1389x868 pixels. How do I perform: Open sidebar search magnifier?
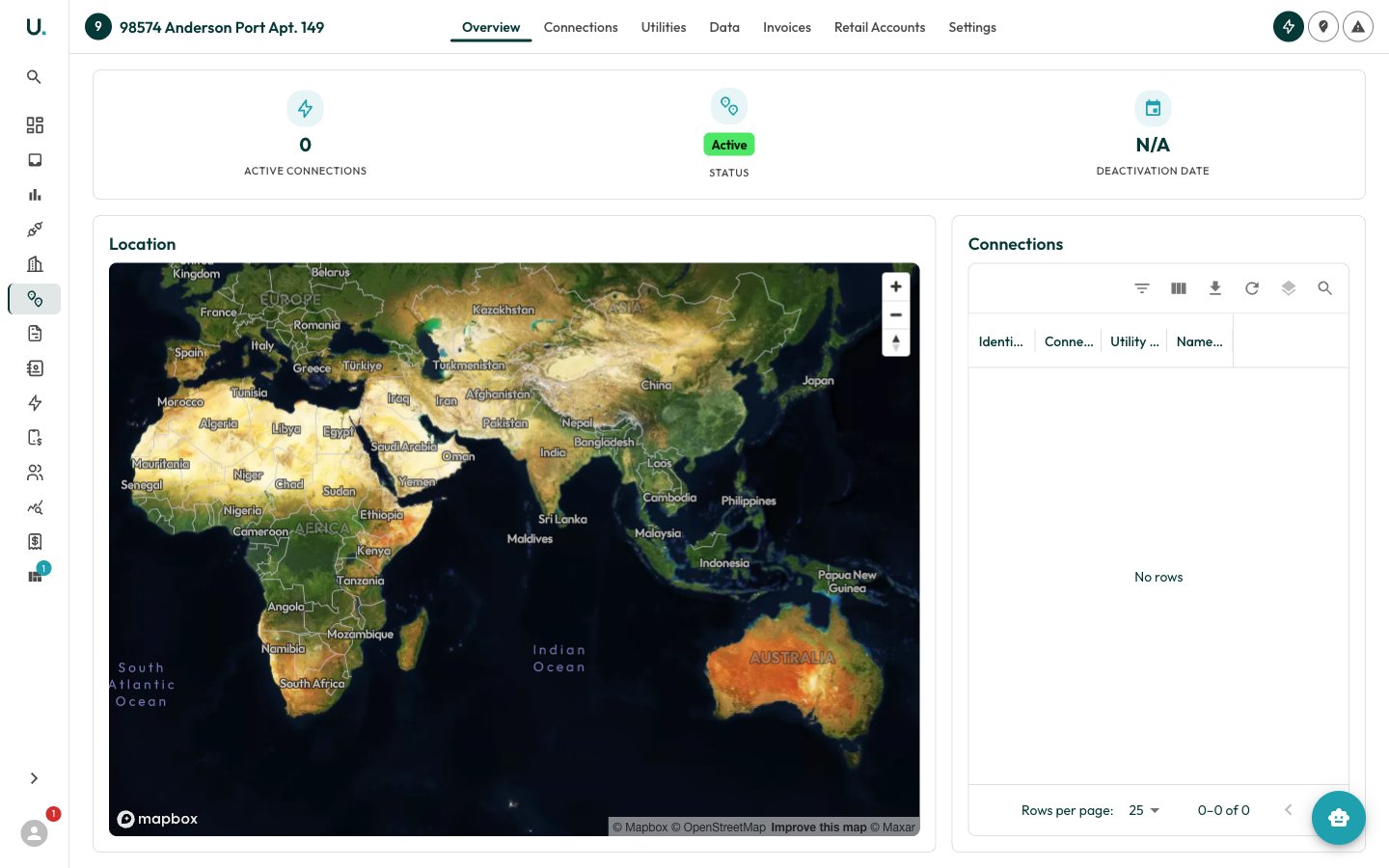coord(34,77)
